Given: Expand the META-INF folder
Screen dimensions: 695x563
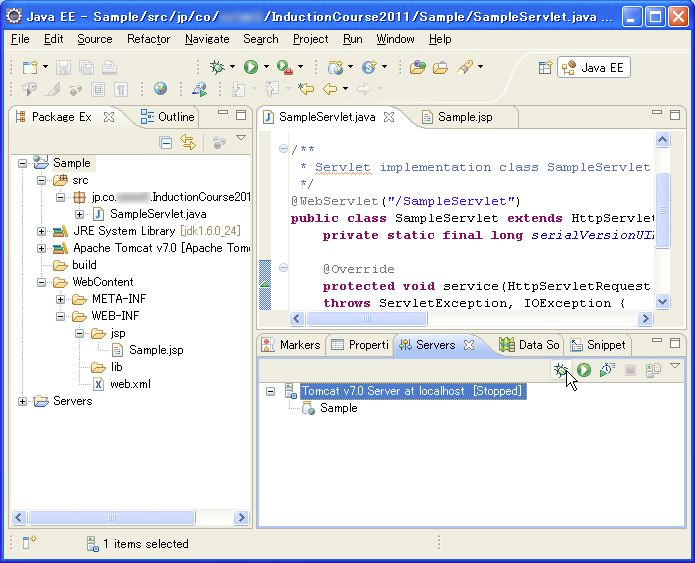Looking at the screenshot, I should (60, 299).
